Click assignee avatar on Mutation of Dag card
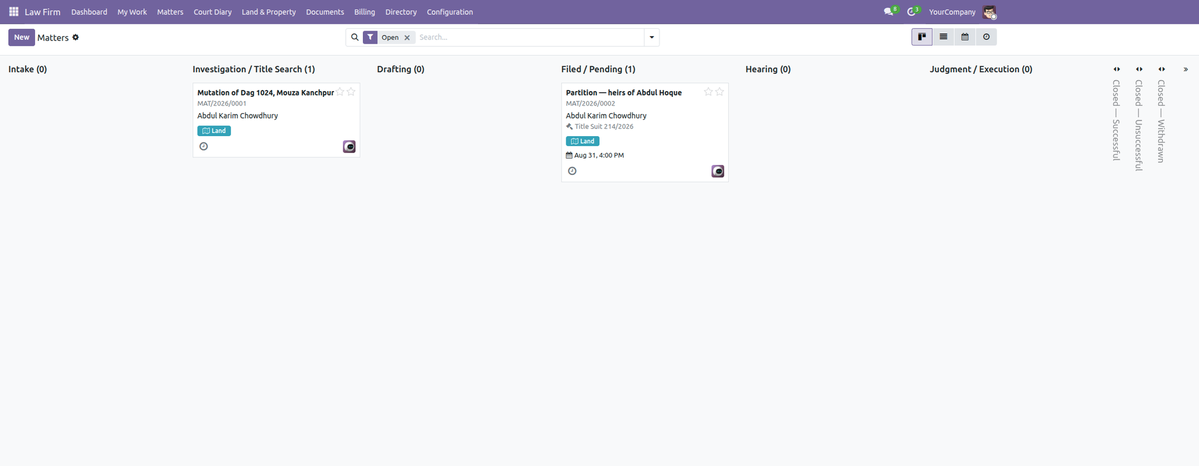 tap(349, 147)
